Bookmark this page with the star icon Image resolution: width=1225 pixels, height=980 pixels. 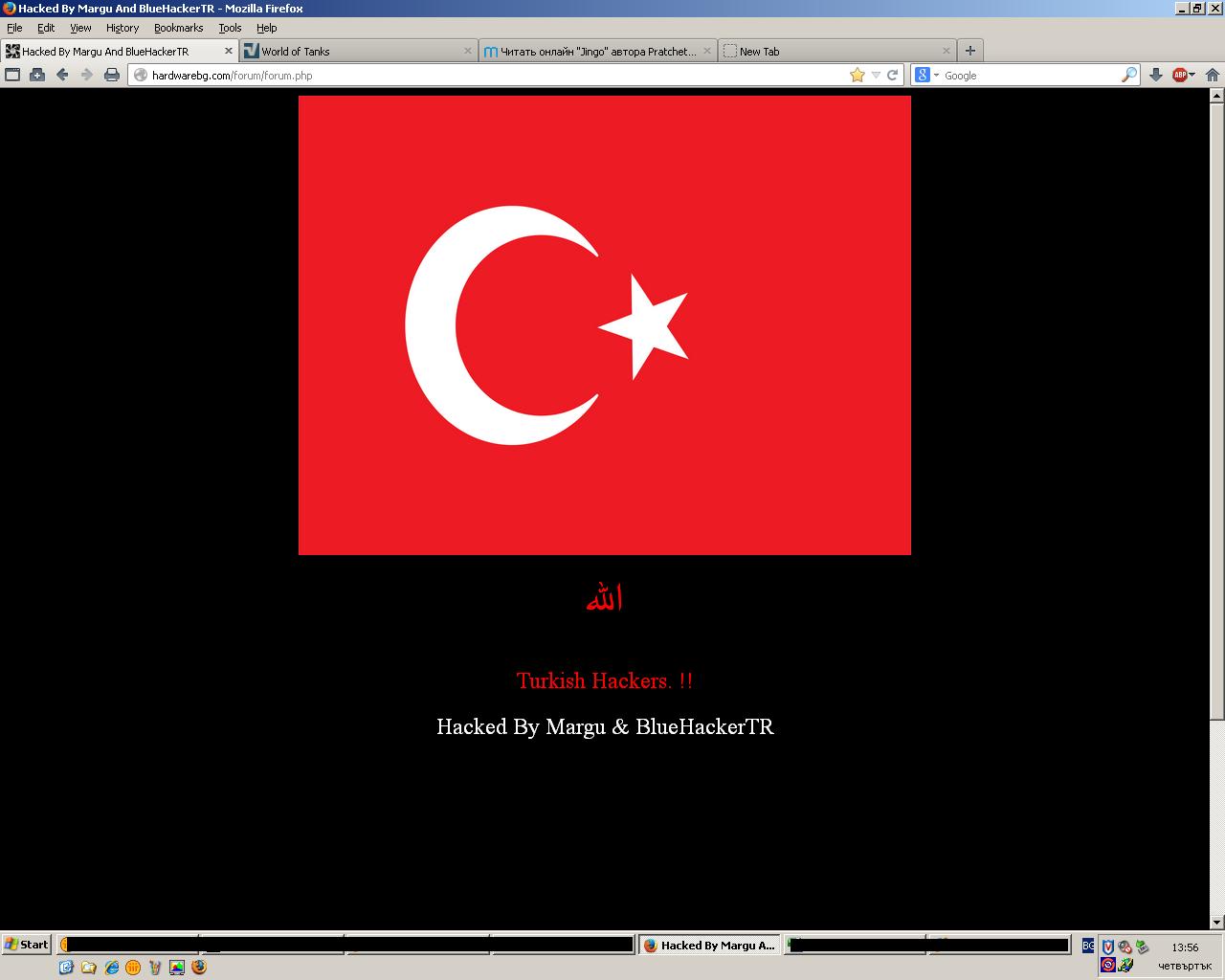857,75
